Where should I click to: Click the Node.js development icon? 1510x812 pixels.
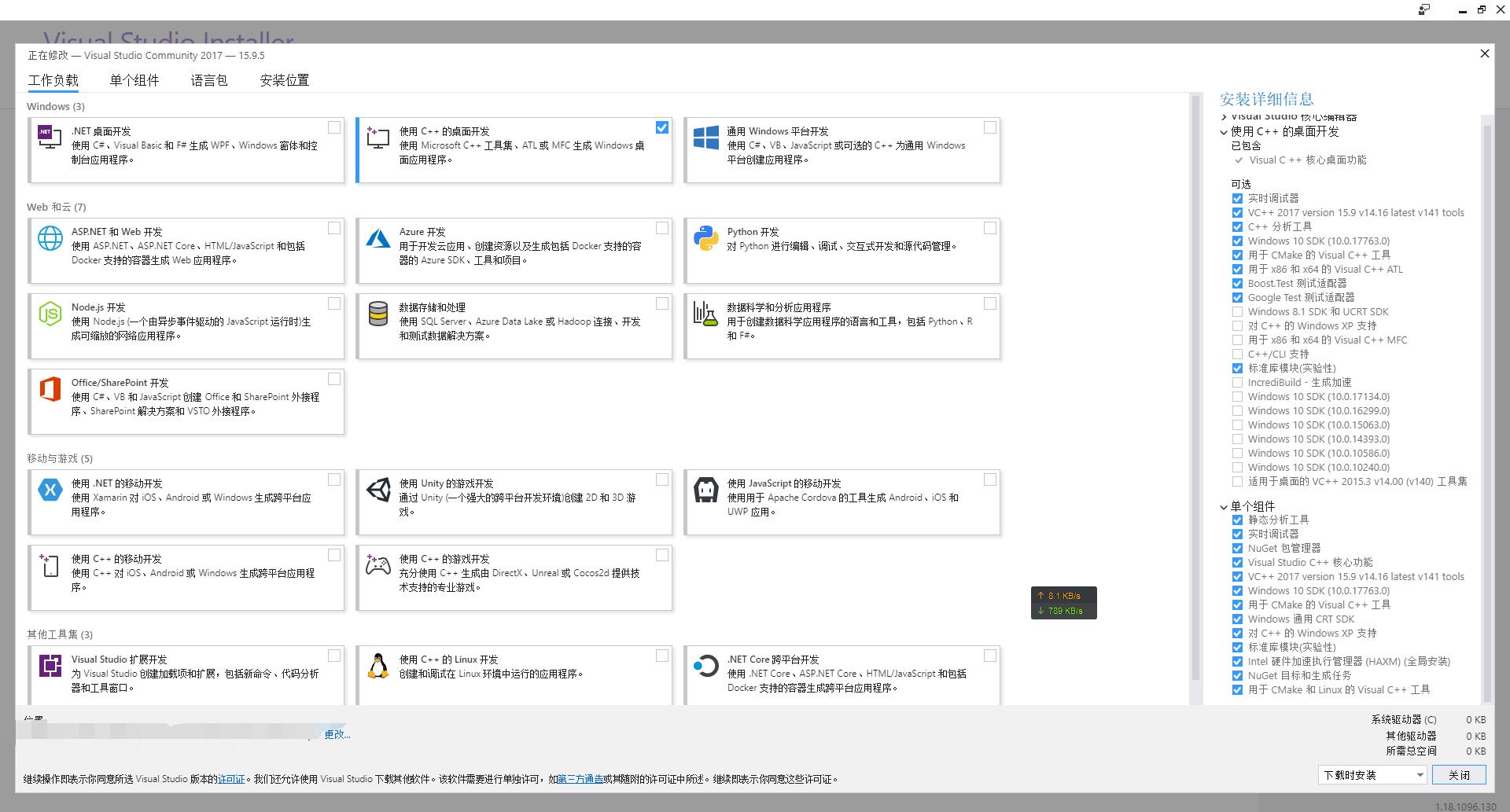(50, 314)
